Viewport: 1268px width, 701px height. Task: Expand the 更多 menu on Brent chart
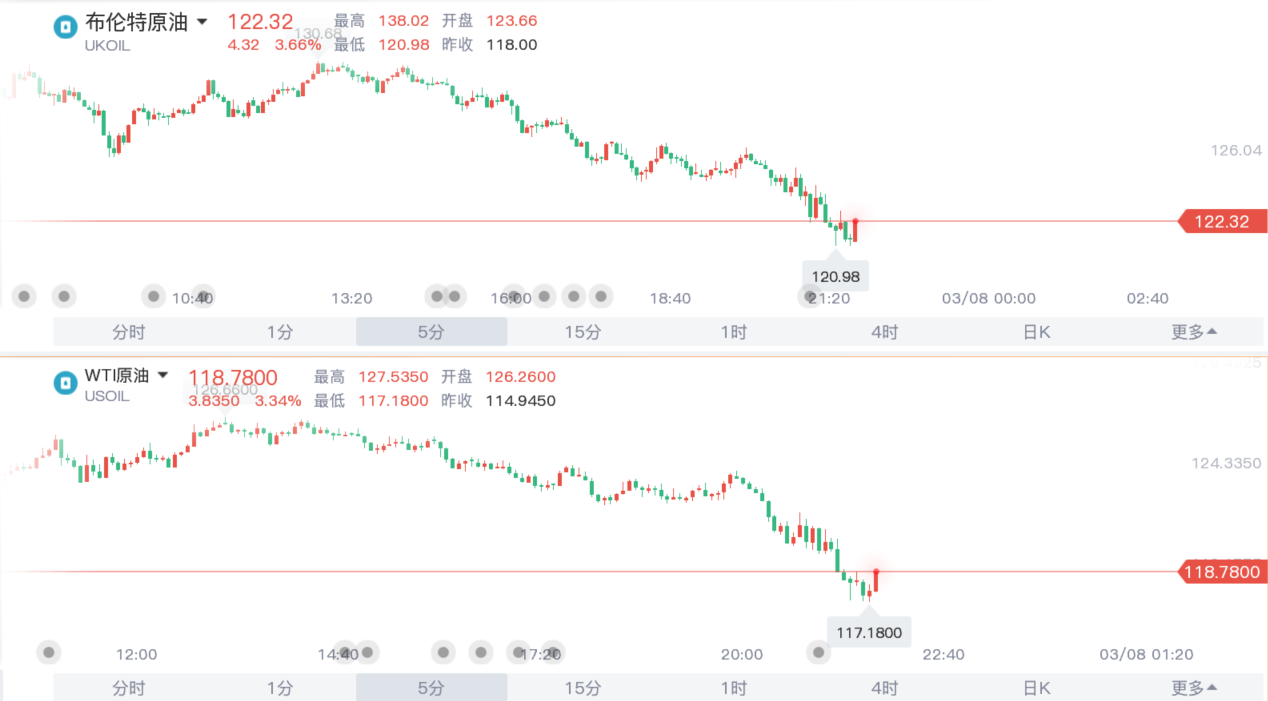tap(1194, 332)
